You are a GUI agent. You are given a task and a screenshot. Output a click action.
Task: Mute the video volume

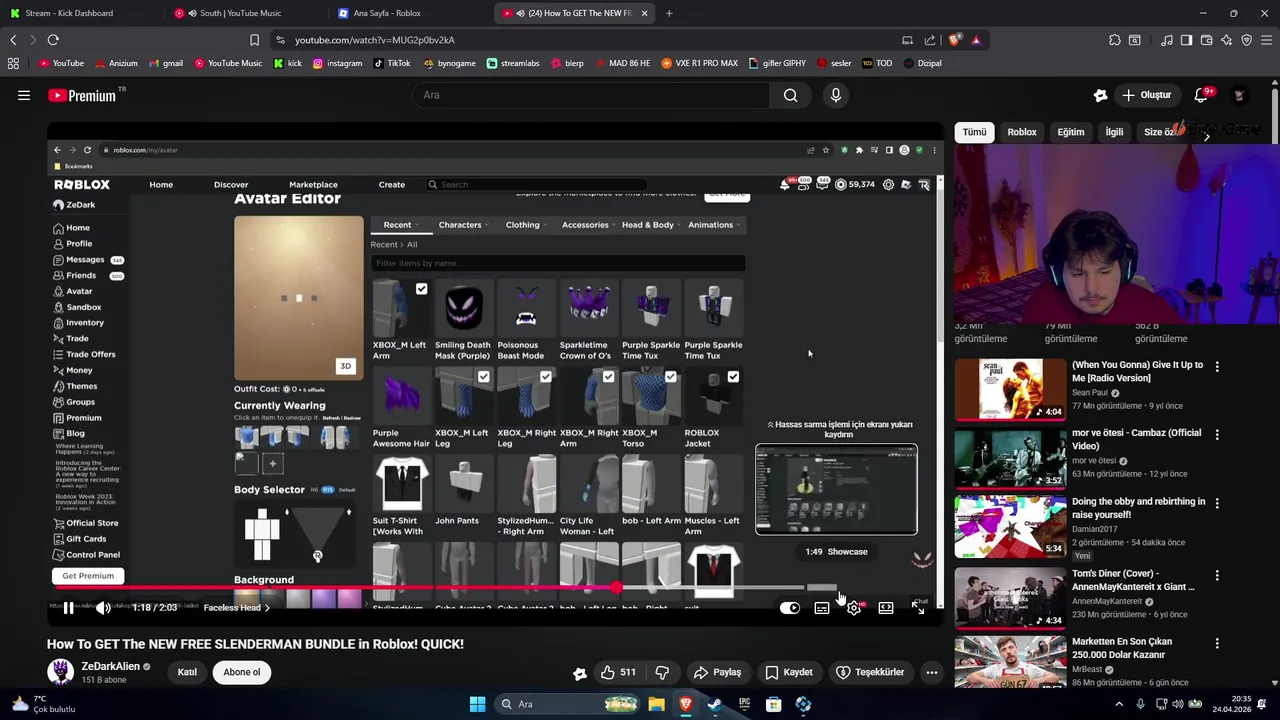click(102, 608)
